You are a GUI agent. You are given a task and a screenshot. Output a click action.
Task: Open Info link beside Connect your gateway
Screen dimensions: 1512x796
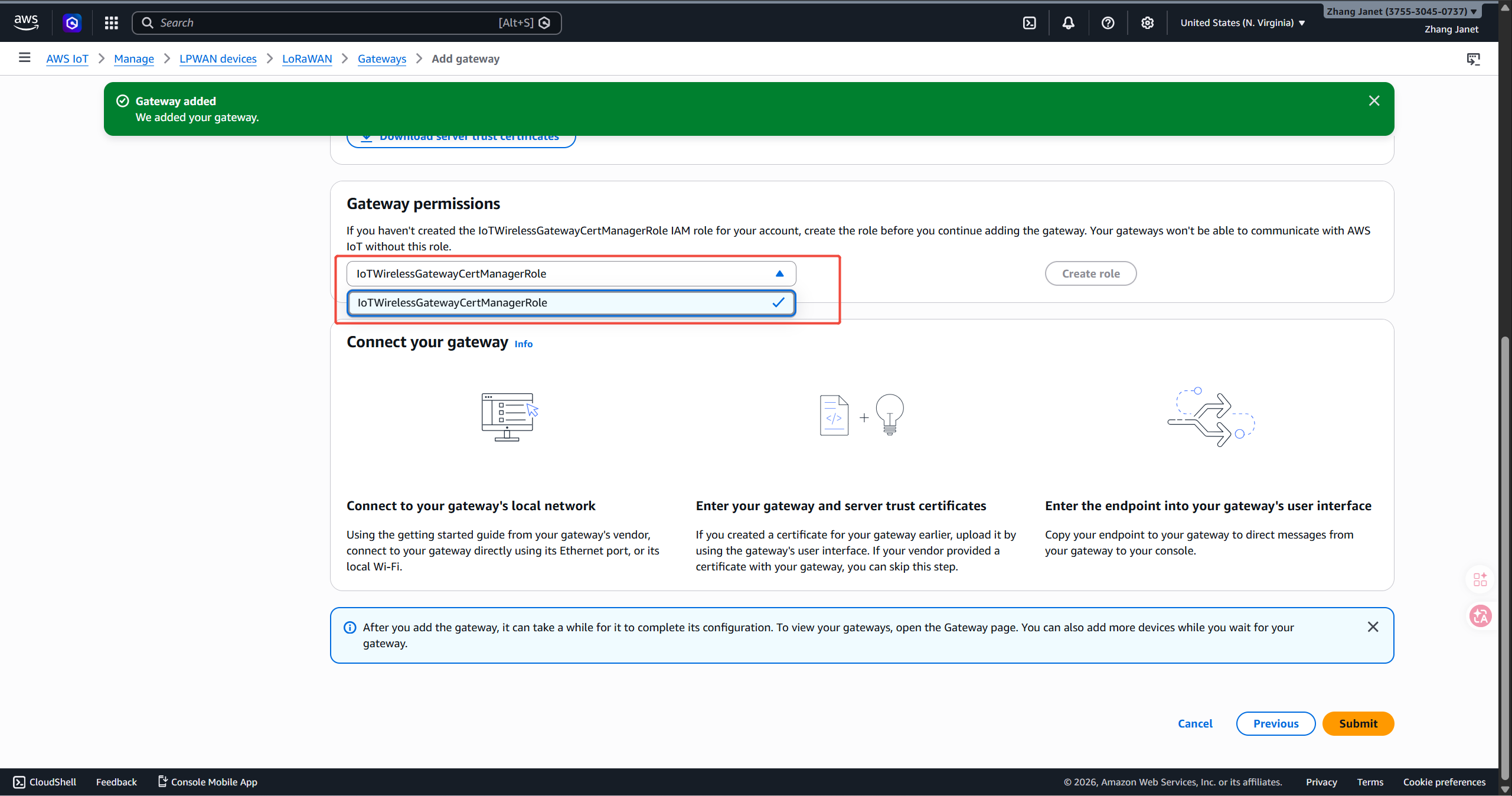point(523,344)
